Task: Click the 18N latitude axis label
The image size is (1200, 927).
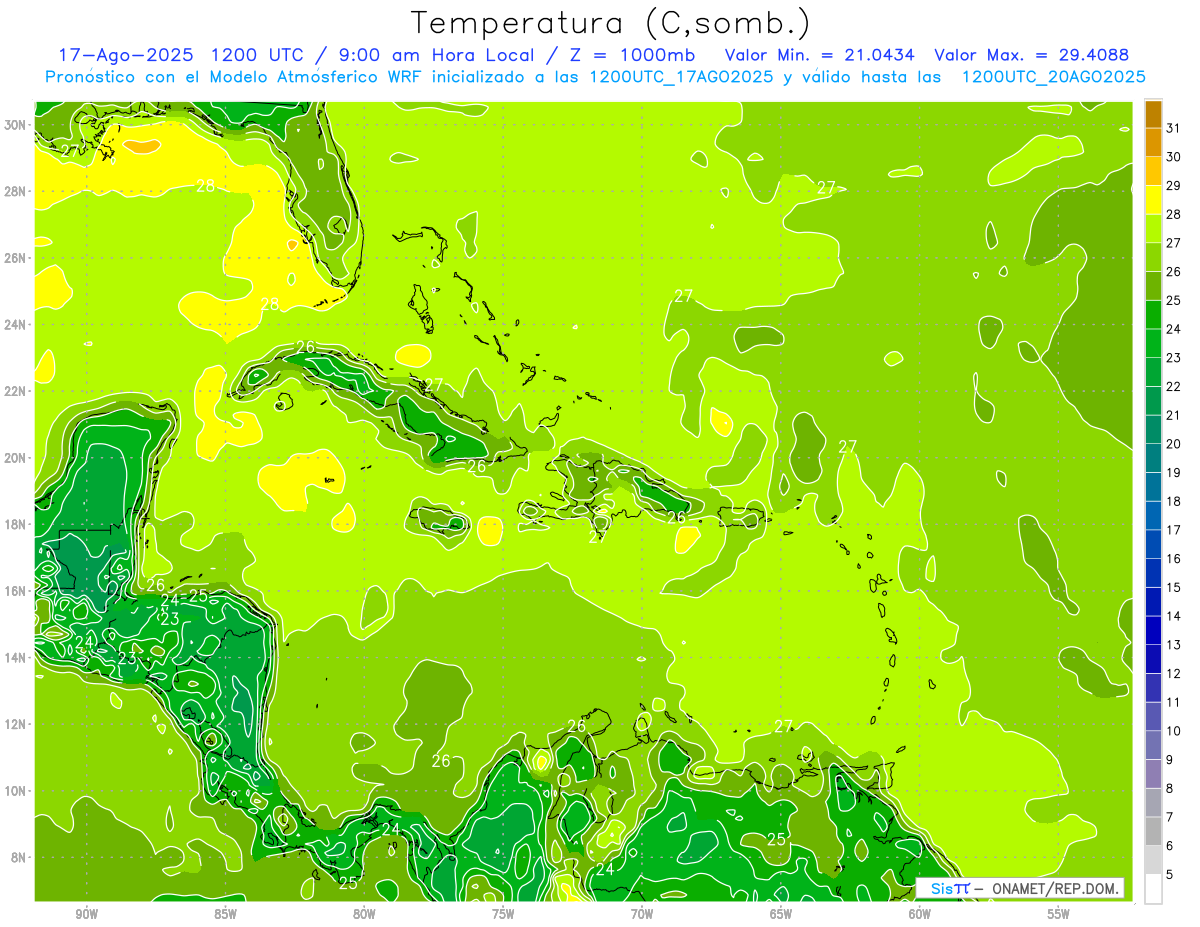Action: coord(15,524)
